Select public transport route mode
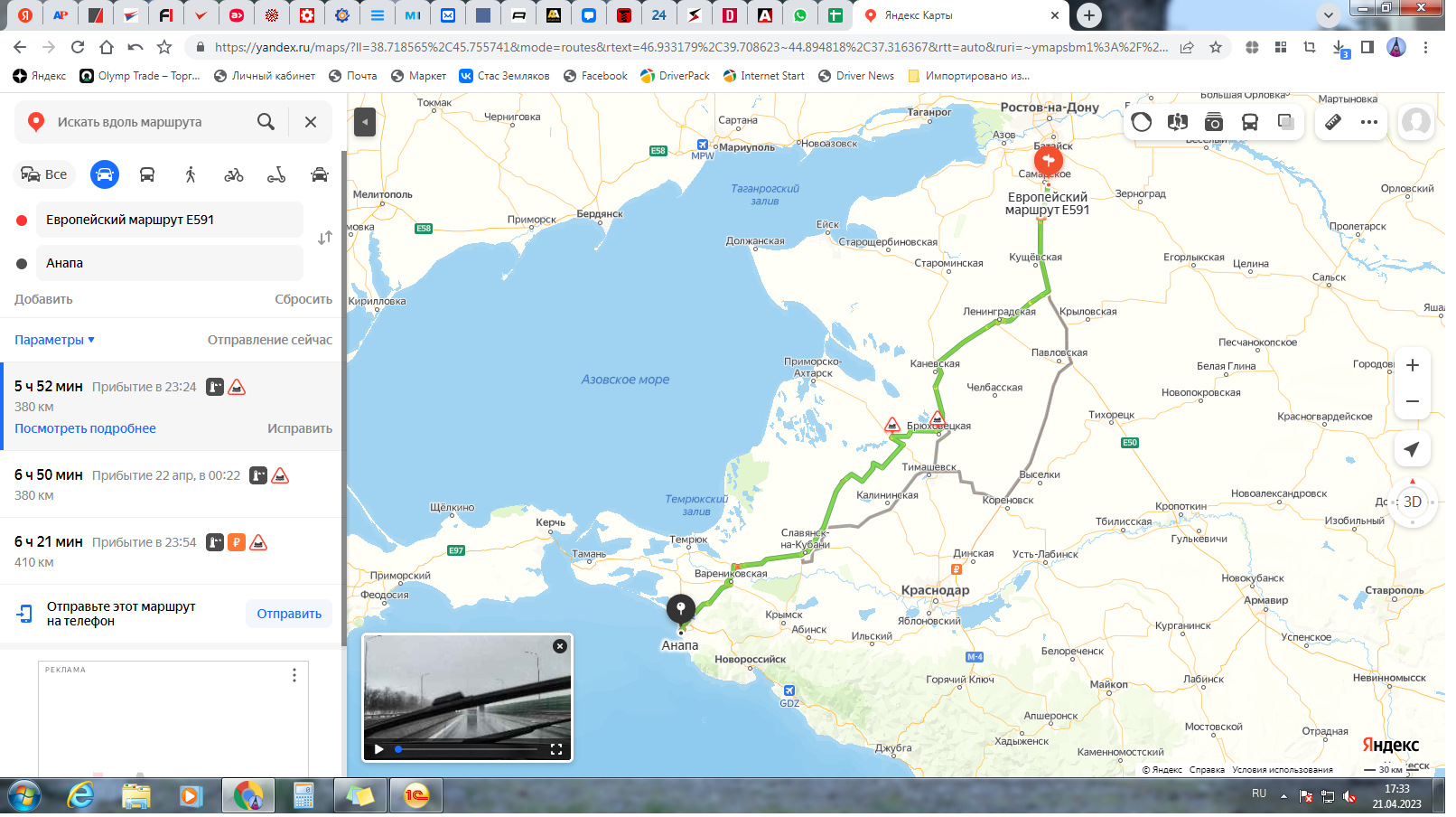1456x817 pixels. (147, 174)
